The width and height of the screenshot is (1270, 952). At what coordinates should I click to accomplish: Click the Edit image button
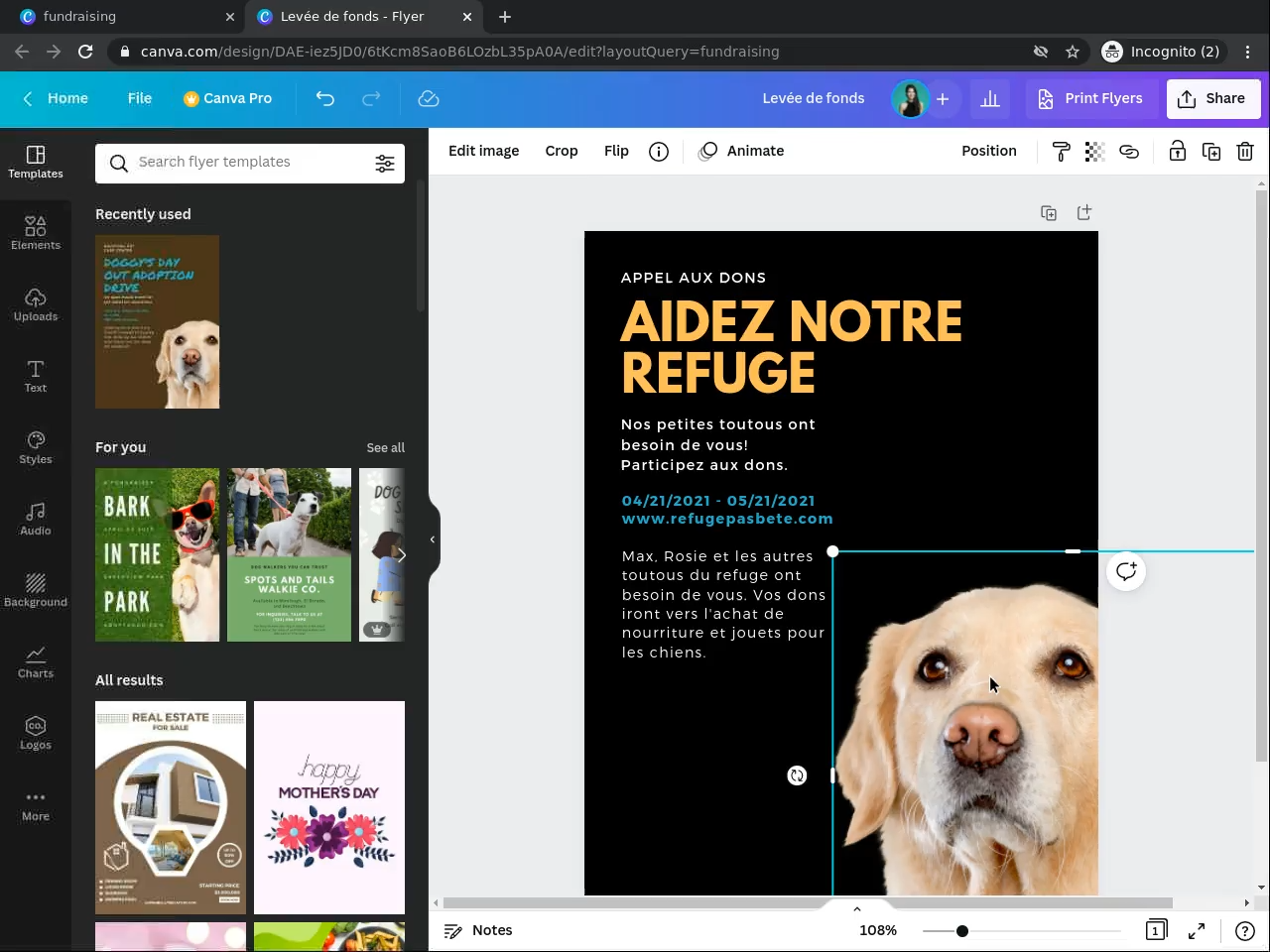pos(484,151)
